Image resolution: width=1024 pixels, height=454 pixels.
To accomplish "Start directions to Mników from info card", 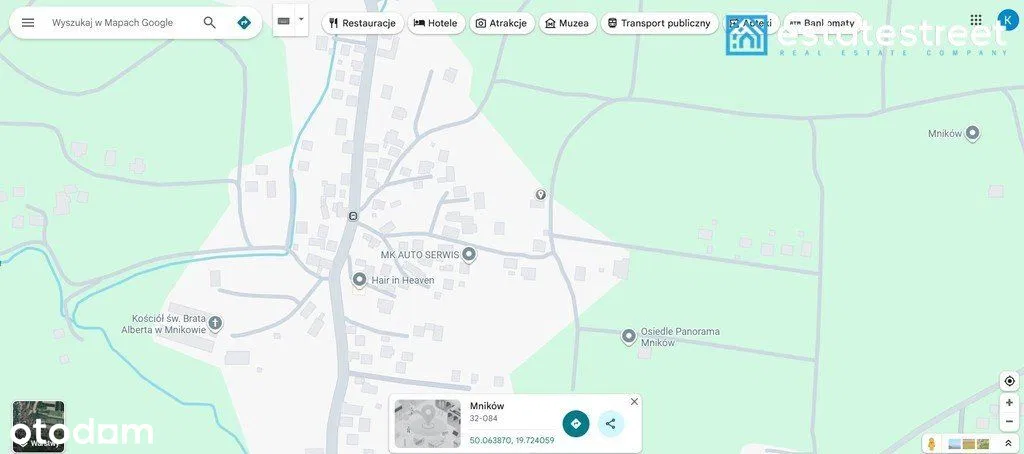I will coord(576,424).
